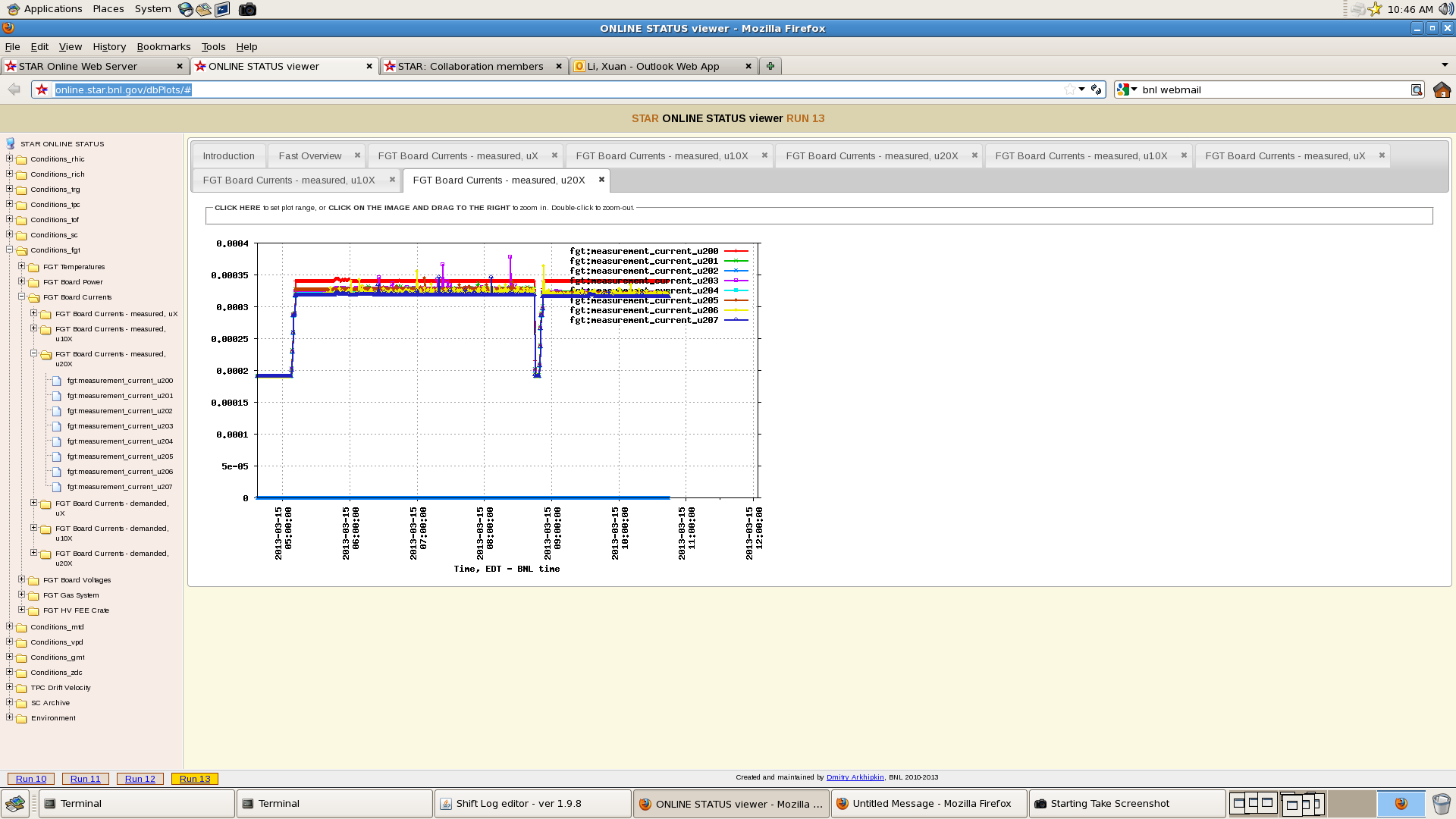Open the screenshot camera launcher in top panel

click(x=247, y=9)
